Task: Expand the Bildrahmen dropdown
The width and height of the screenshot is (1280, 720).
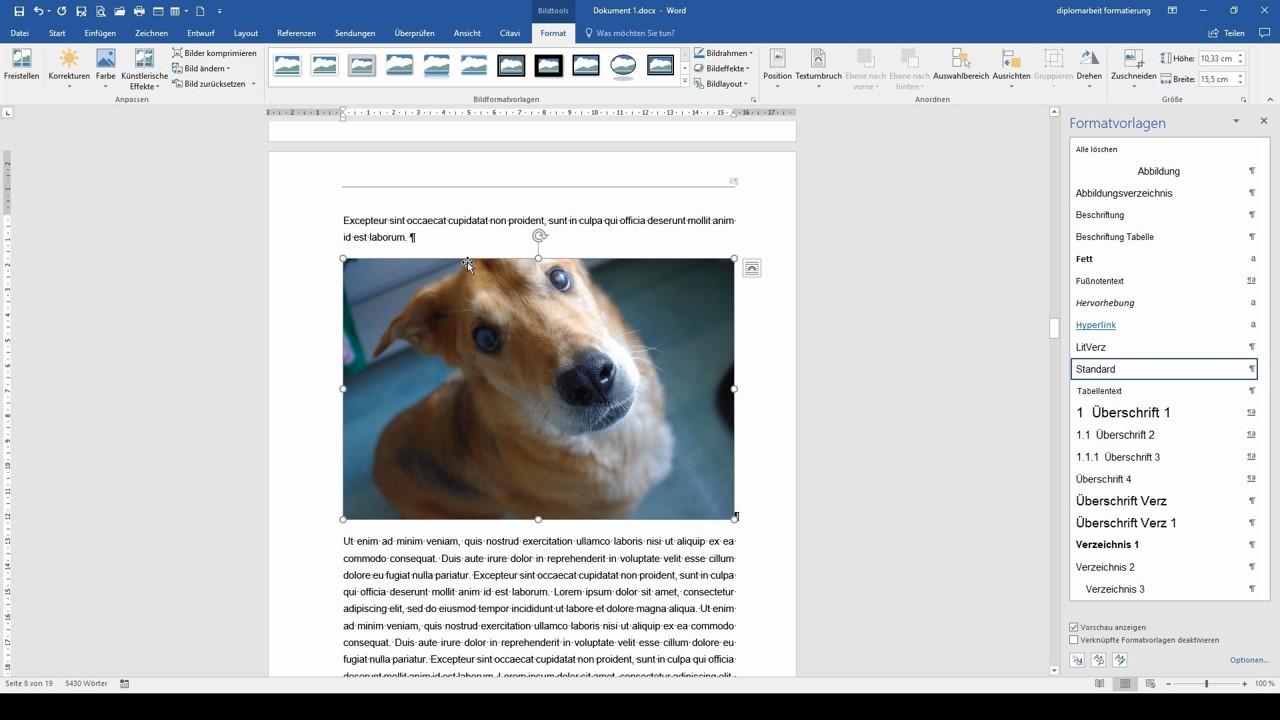Action: coord(723,53)
